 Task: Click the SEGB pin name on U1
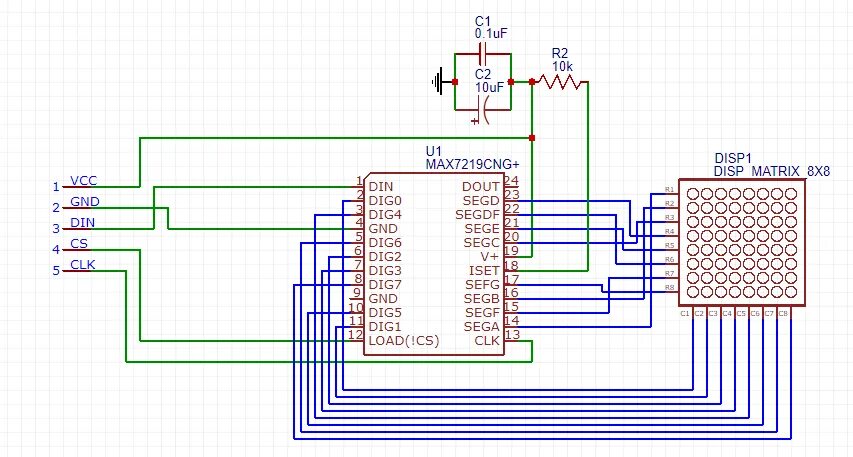click(x=481, y=299)
